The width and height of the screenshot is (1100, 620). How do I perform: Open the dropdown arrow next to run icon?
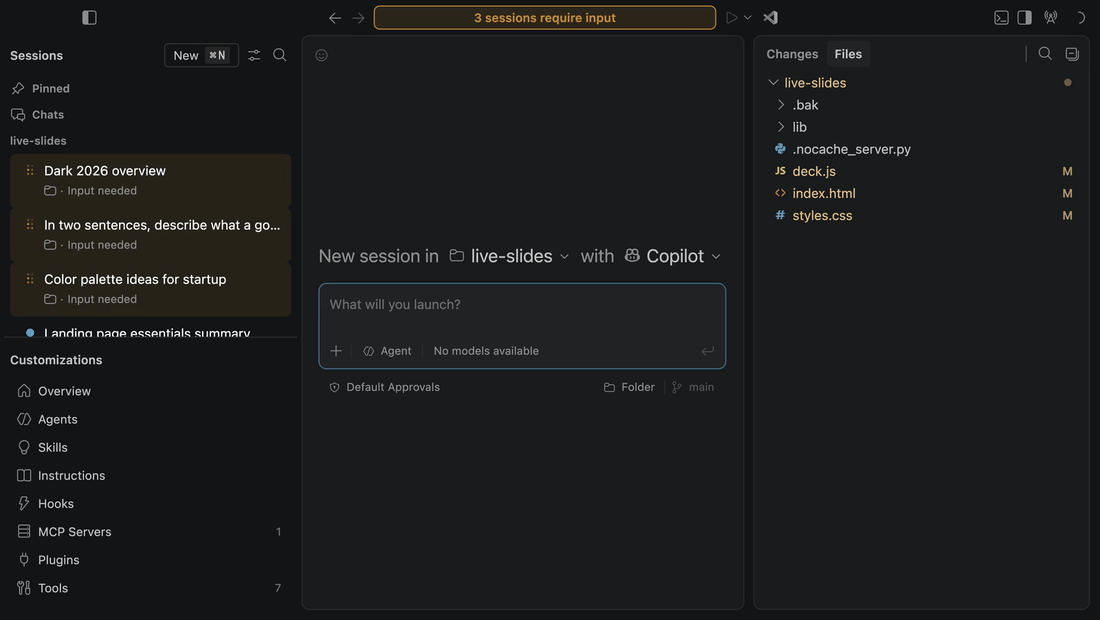pyautogui.click(x=748, y=18)
